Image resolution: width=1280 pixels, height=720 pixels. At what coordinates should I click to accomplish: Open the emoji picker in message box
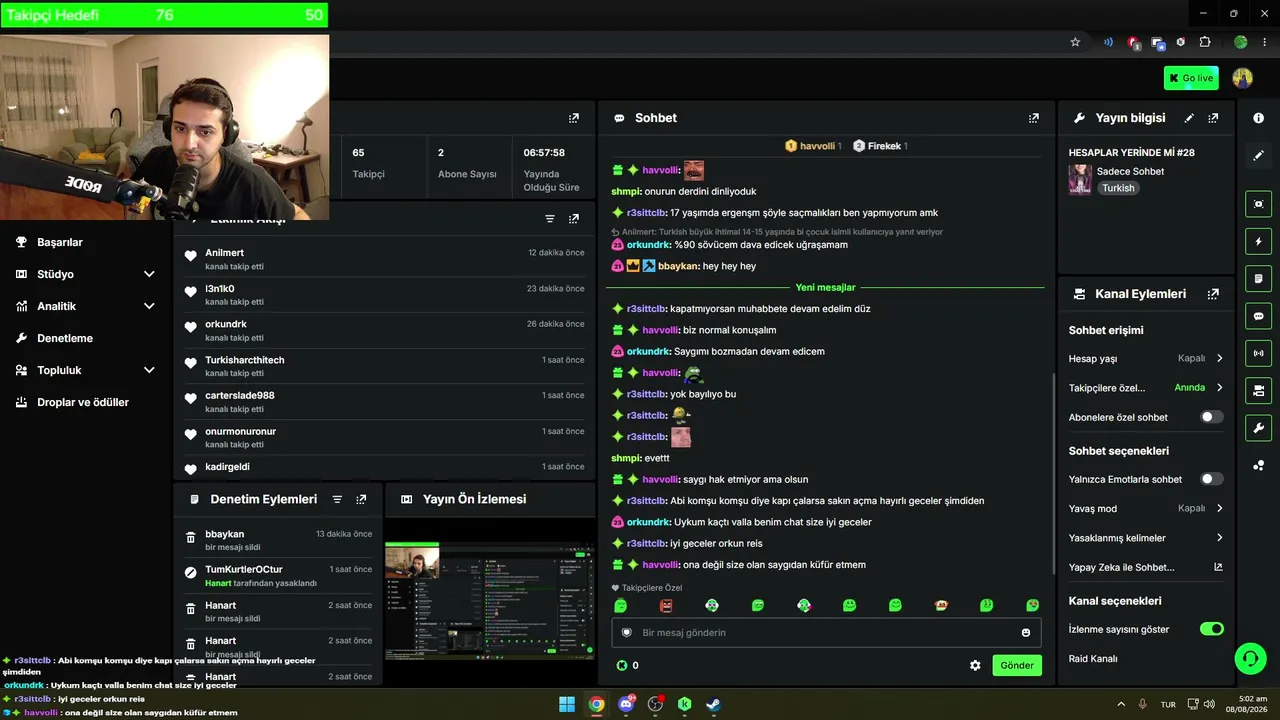pos(1026,632)
